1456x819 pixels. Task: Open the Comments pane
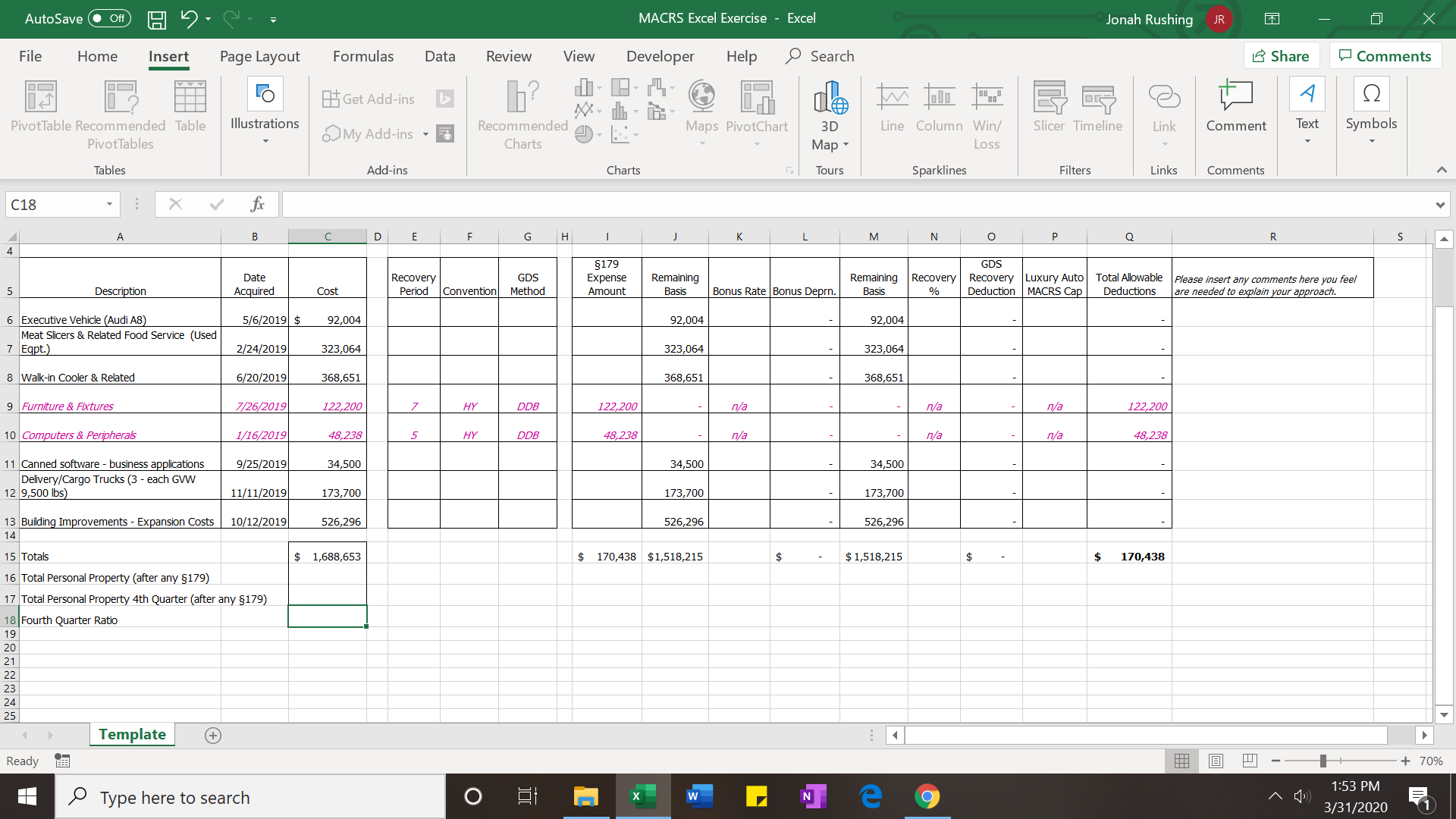pyautogui.click(x=1385, y=55)
